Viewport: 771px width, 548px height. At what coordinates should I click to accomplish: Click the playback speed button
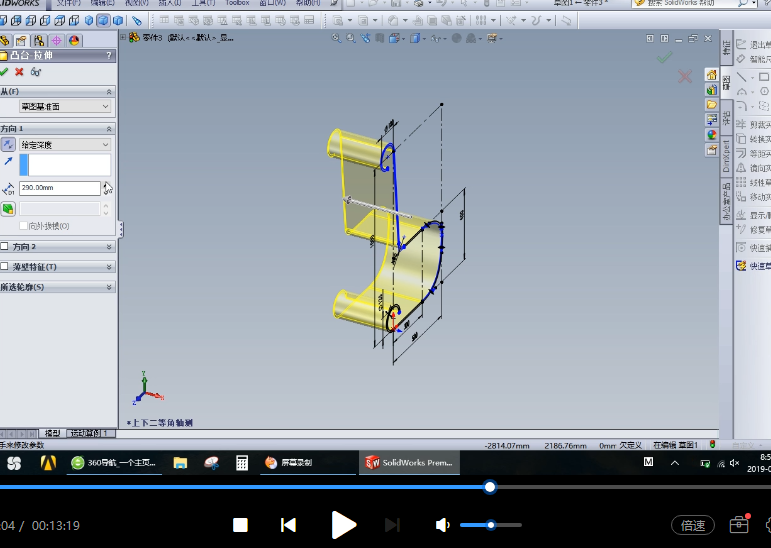click(693, 525)
